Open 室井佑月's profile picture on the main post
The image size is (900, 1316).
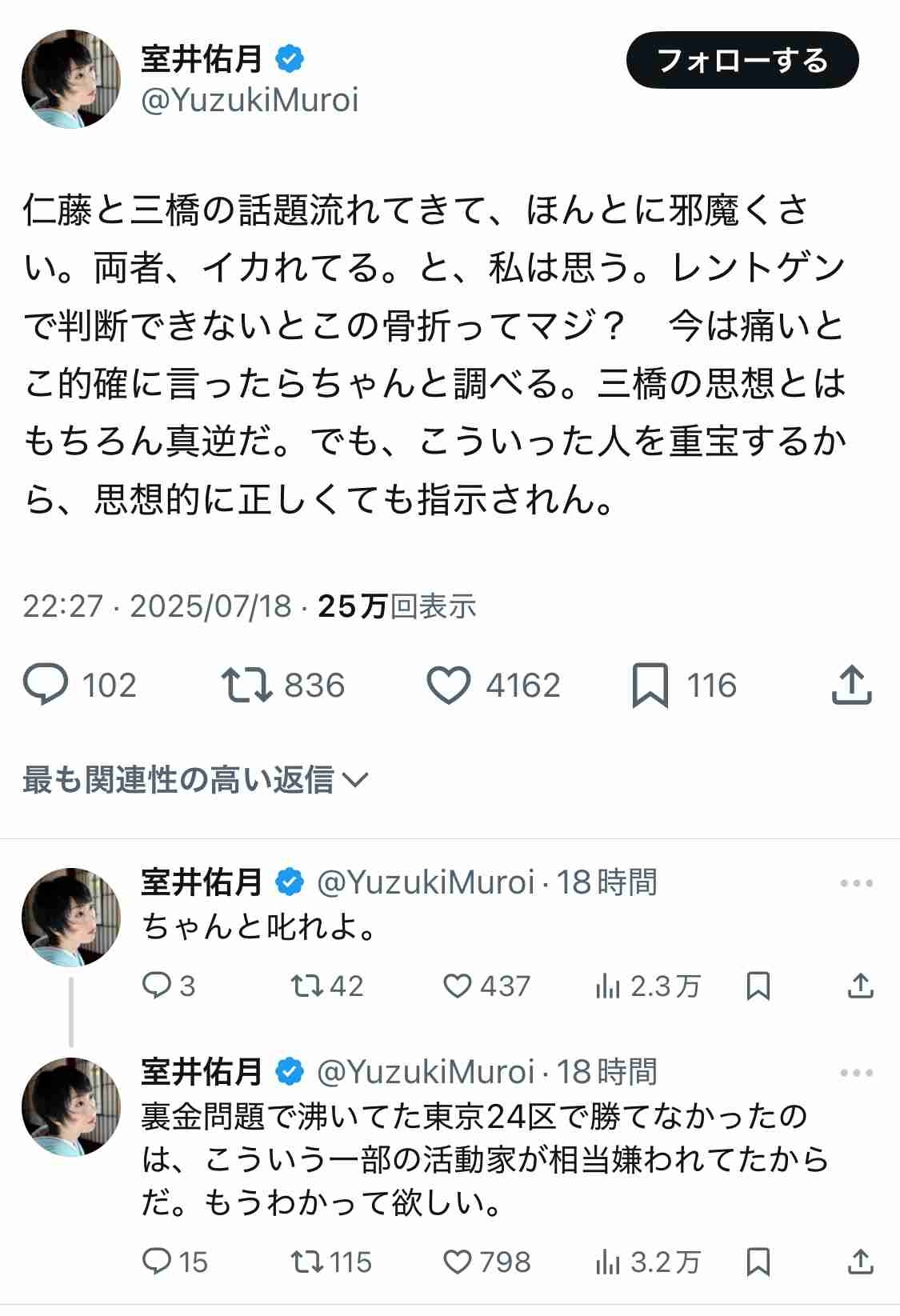click(71, 79)
